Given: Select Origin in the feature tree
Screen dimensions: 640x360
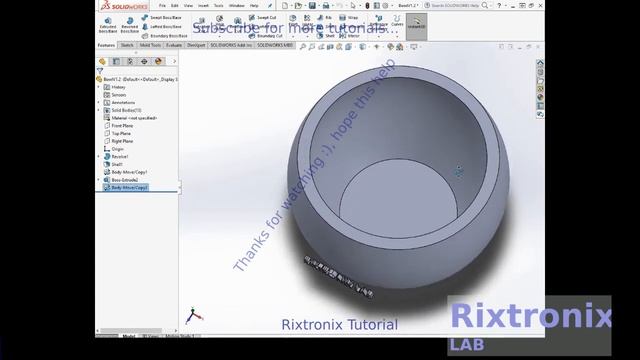Looking at the screenshot, I should point(114,149).
